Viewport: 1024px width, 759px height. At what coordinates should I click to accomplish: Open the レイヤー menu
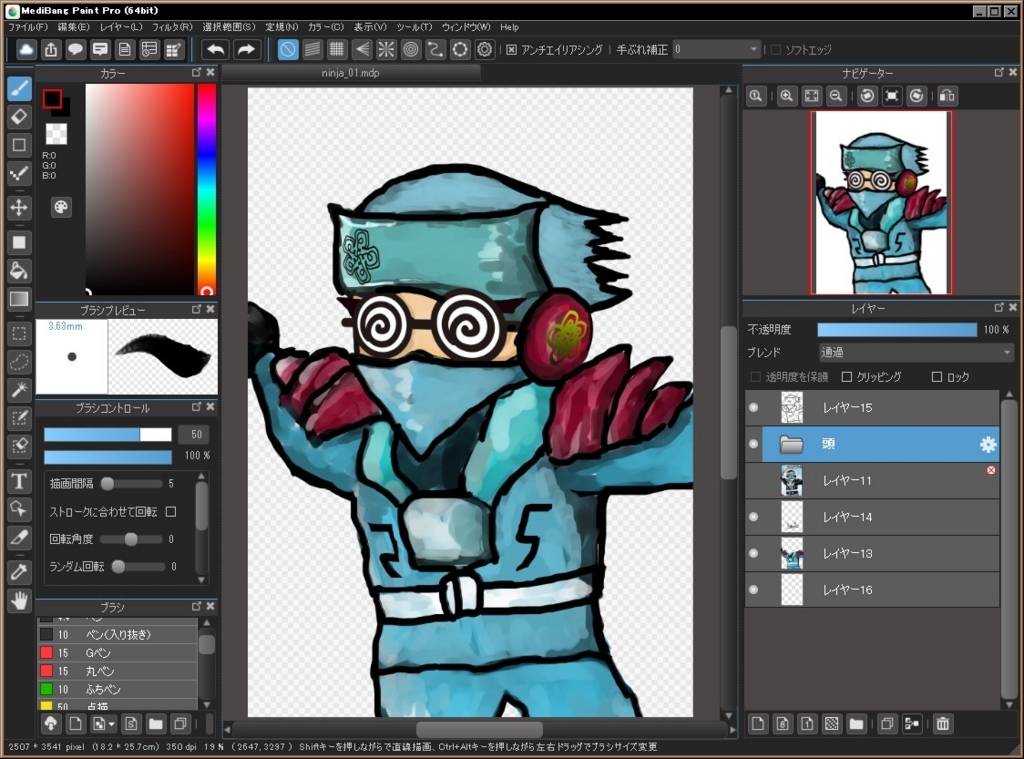121,27
